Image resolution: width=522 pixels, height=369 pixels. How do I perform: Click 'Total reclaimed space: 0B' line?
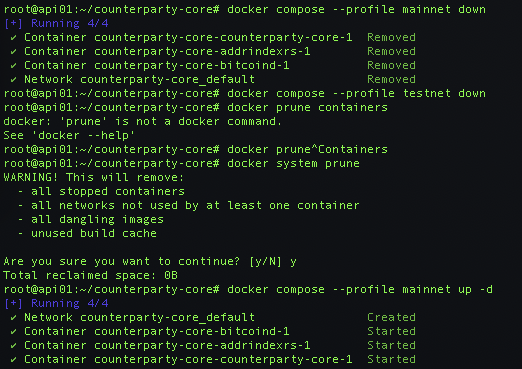91,276
